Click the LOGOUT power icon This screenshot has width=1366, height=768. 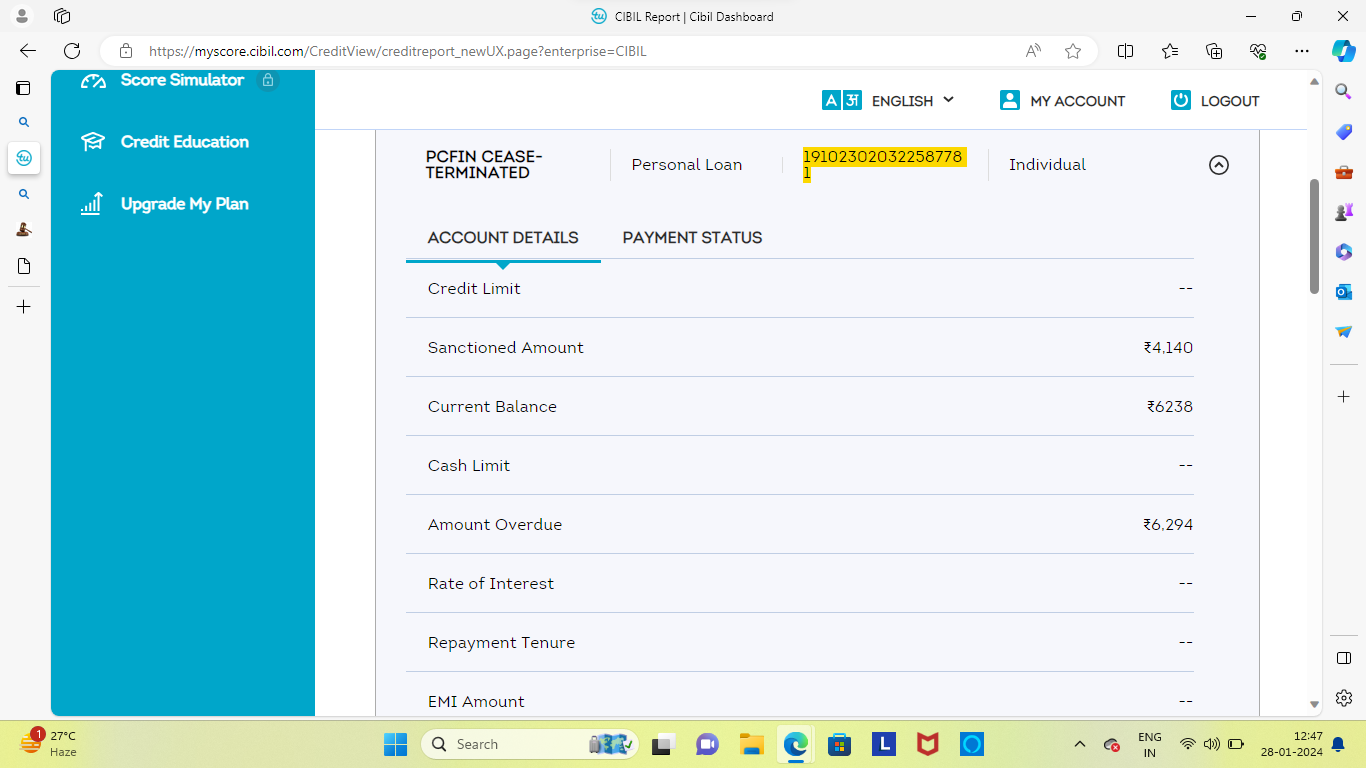[1181, 100]
